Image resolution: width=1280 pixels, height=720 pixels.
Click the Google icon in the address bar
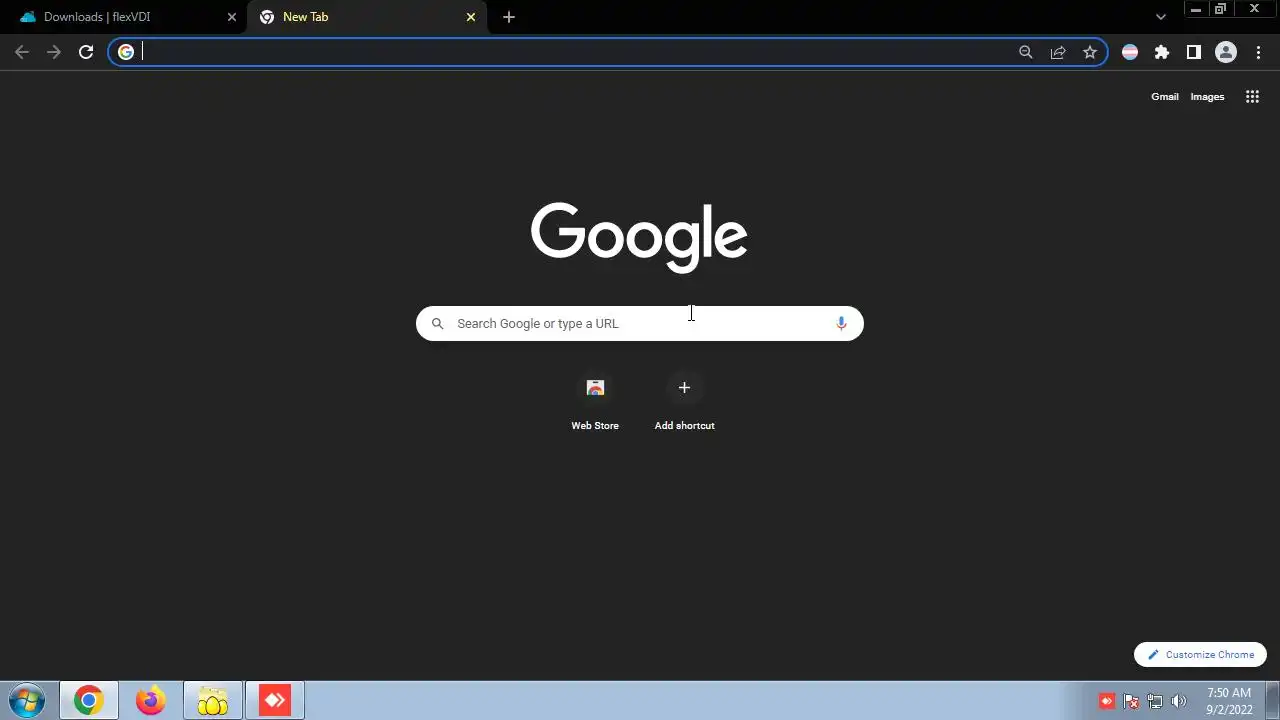point(126,52)
